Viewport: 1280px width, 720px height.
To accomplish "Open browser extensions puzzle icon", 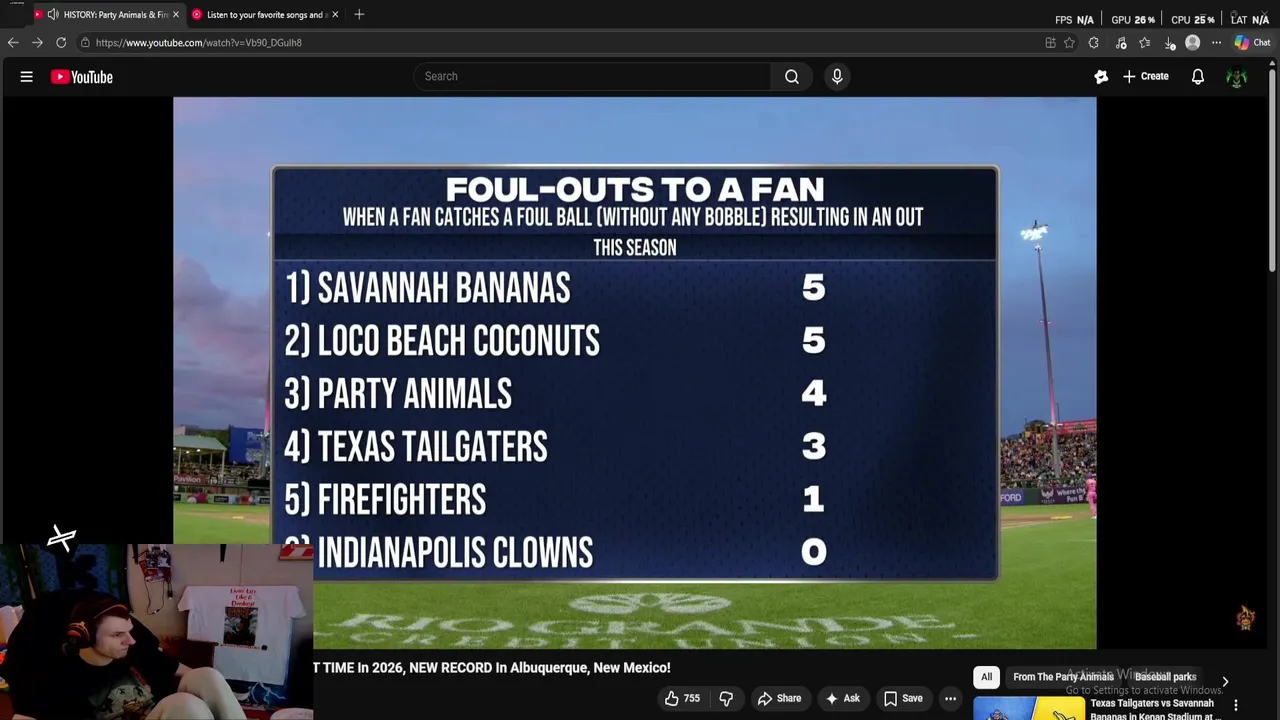I will tap(1093, 43).
